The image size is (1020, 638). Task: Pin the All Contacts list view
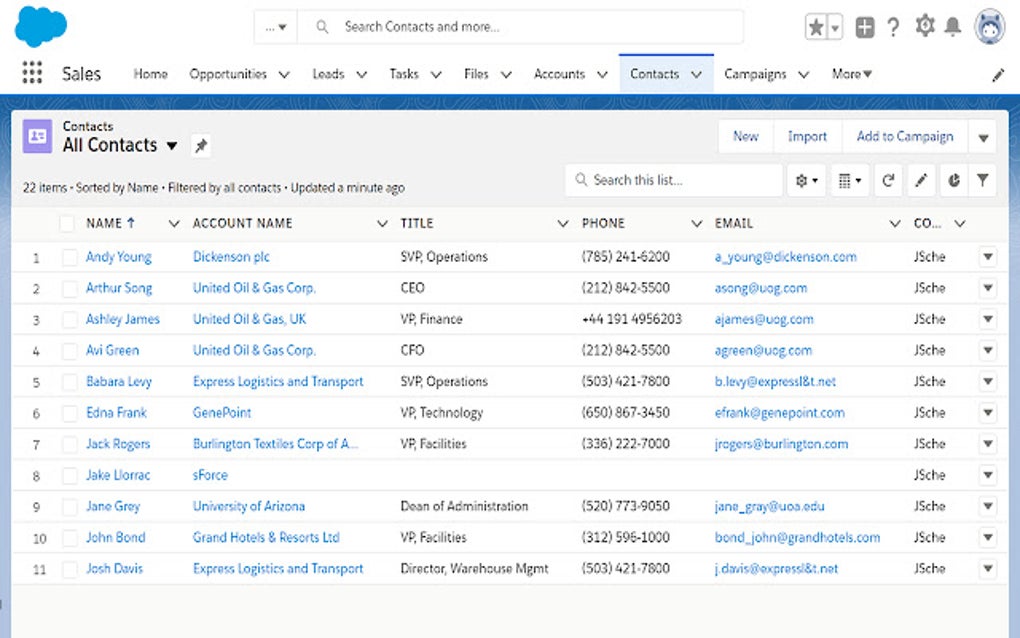201,146
